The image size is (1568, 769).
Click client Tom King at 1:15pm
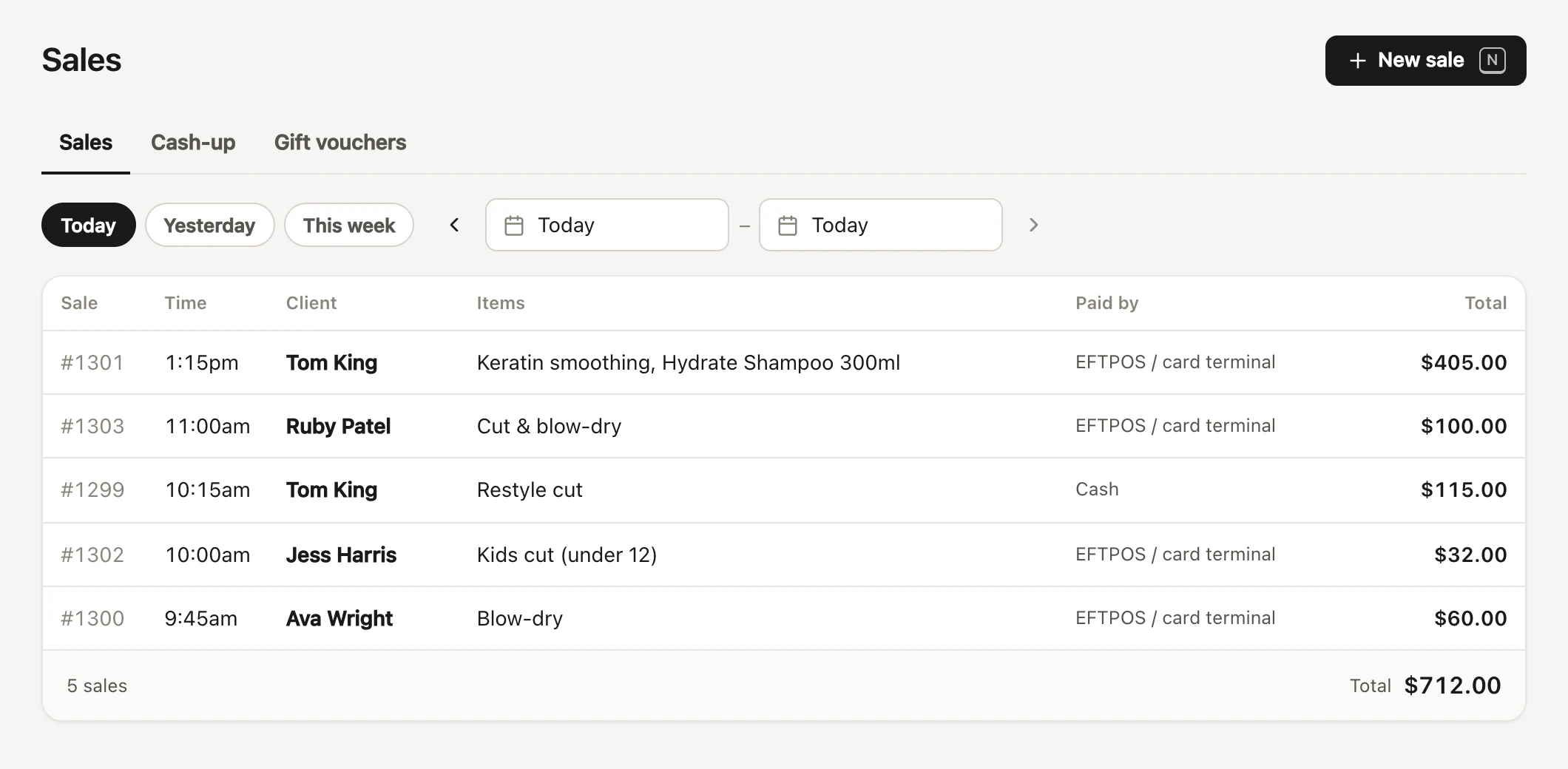click(331, 362)
